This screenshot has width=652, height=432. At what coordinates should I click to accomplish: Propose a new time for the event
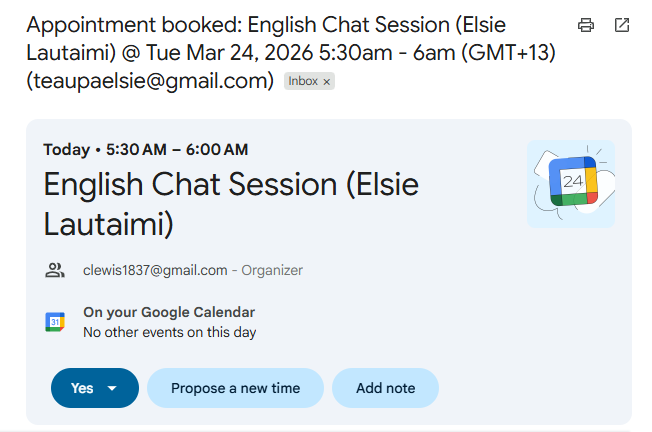tap(235, 388)
